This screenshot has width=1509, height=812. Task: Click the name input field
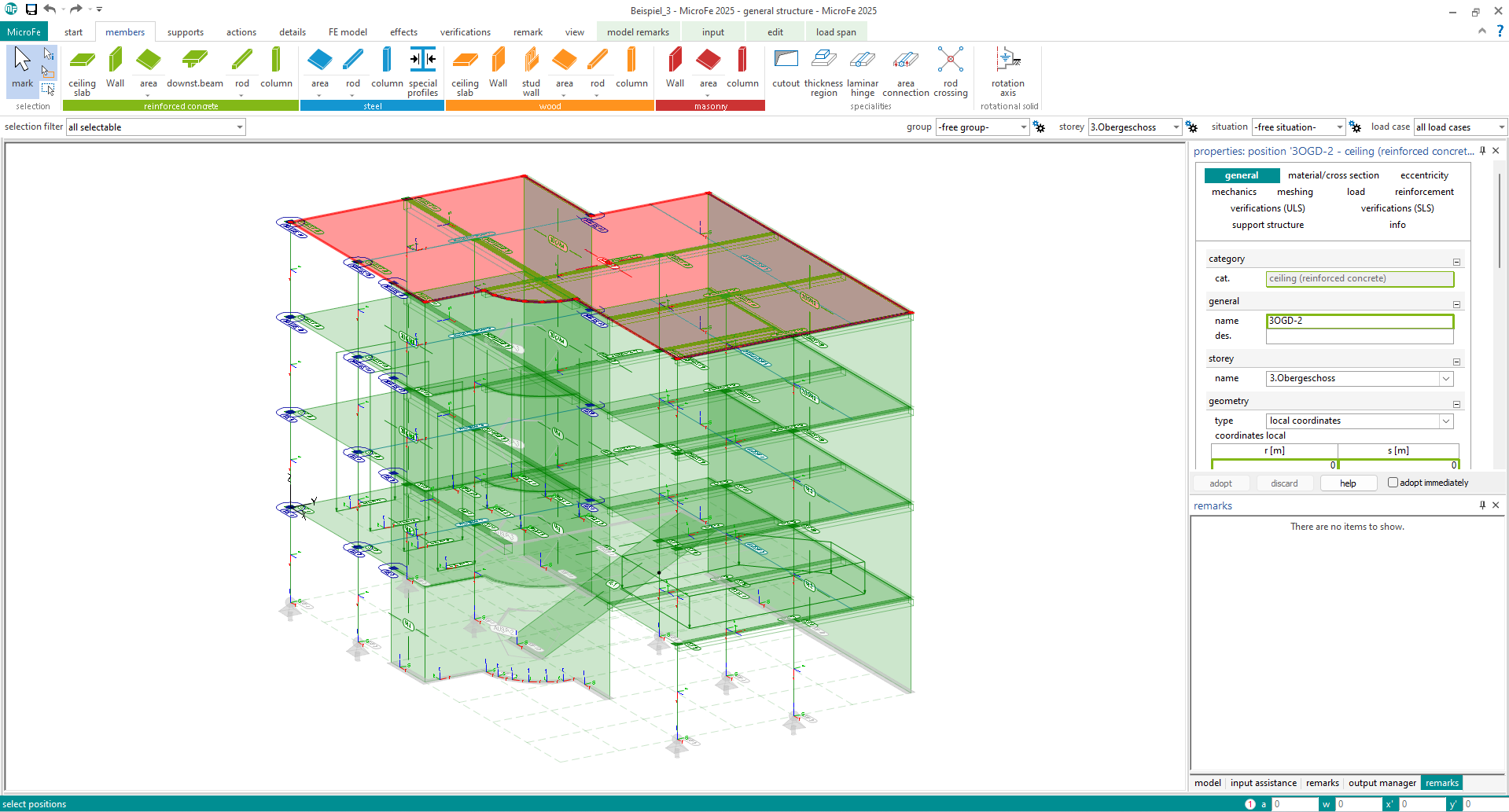coord(1359,321)
